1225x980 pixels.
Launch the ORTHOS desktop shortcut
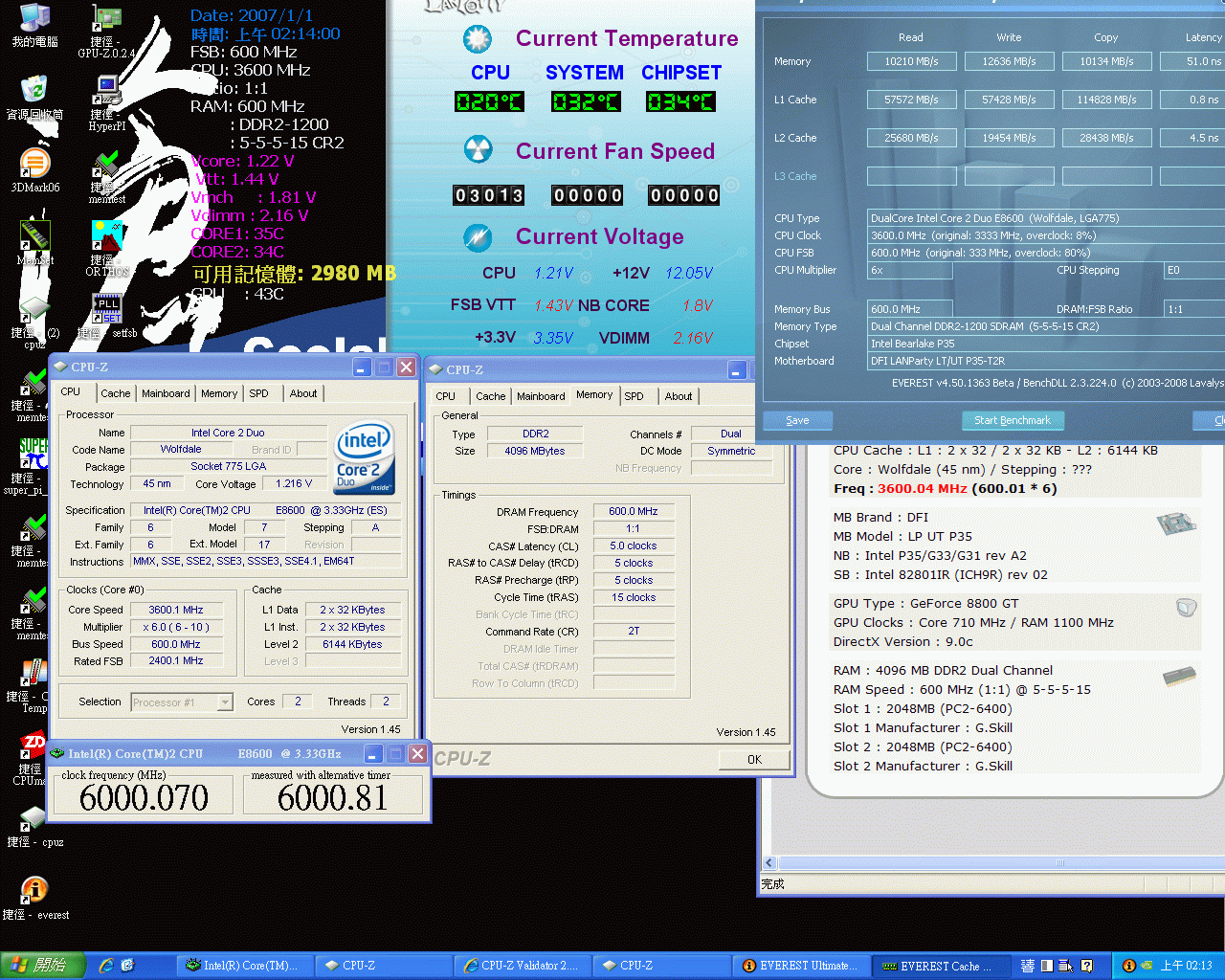(x=106, y=236)
